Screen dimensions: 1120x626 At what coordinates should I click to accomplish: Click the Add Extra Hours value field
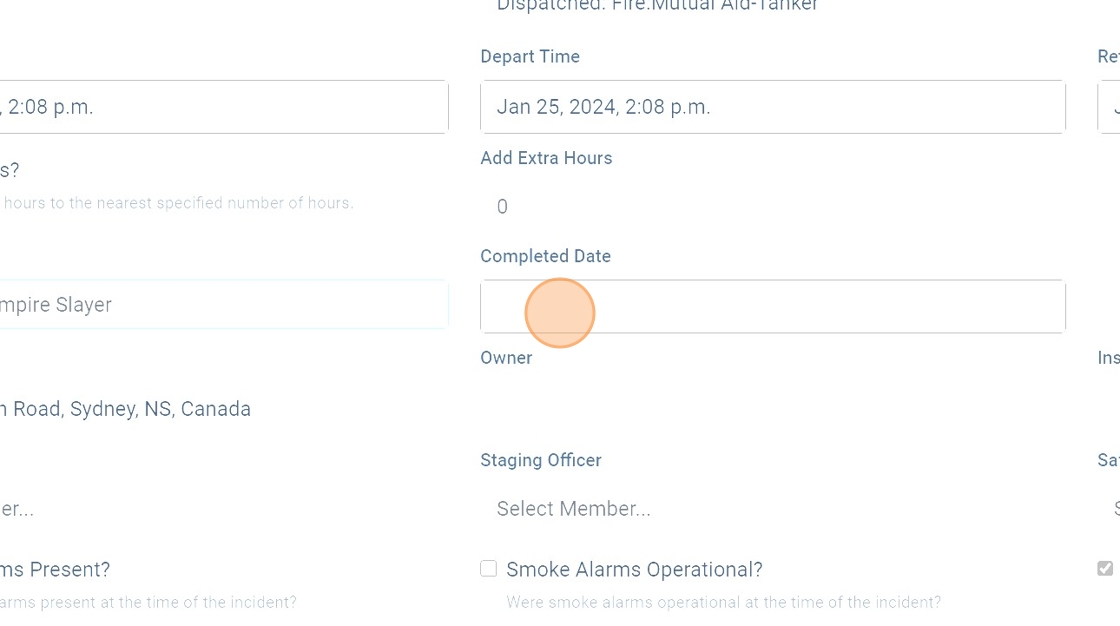(772, 207)
